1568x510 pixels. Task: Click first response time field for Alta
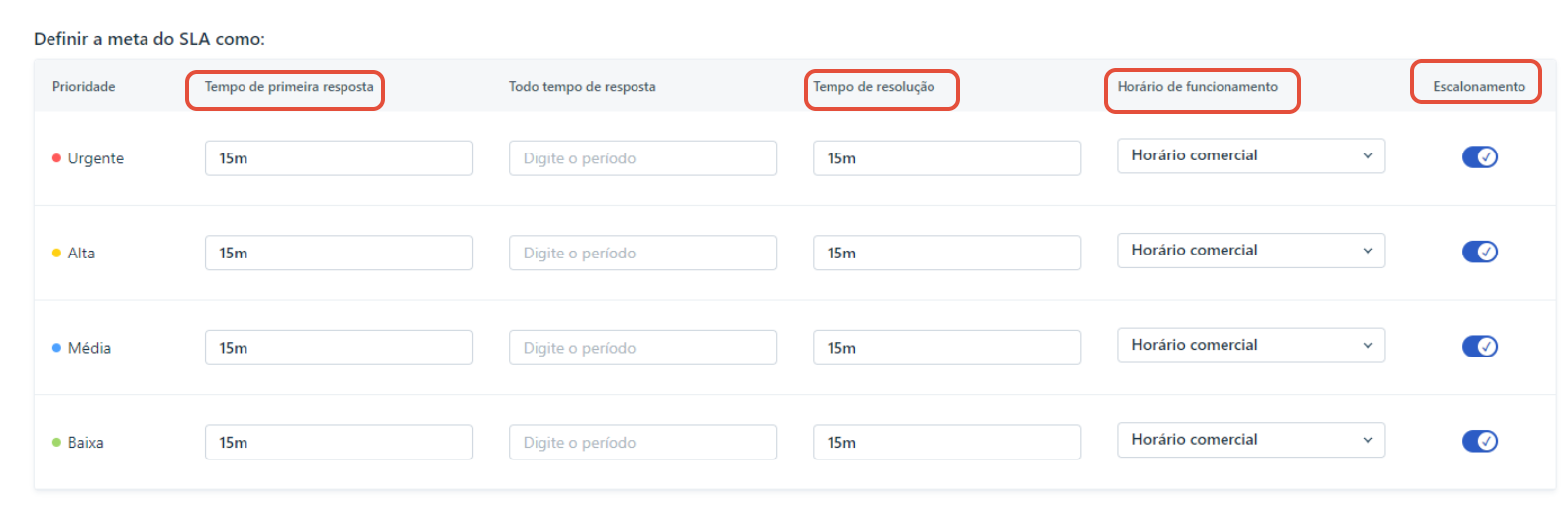339,253
